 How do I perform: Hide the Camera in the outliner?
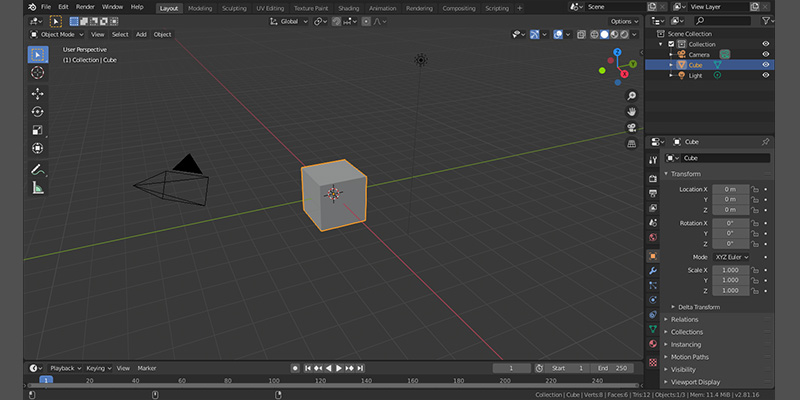pyautogui.click(x=766, y=55)
